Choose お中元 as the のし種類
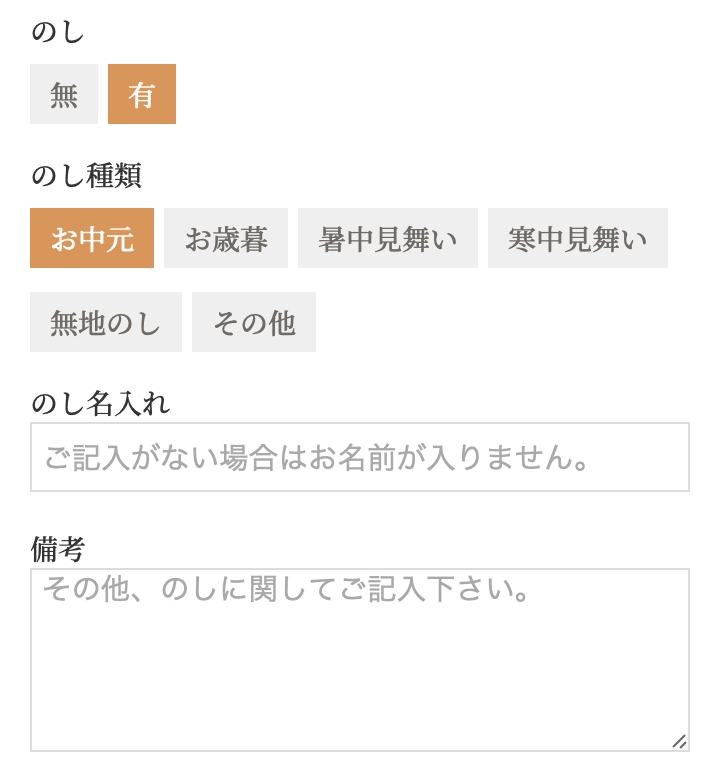Viewport: 716px width, 776px height. click(92, 238)
